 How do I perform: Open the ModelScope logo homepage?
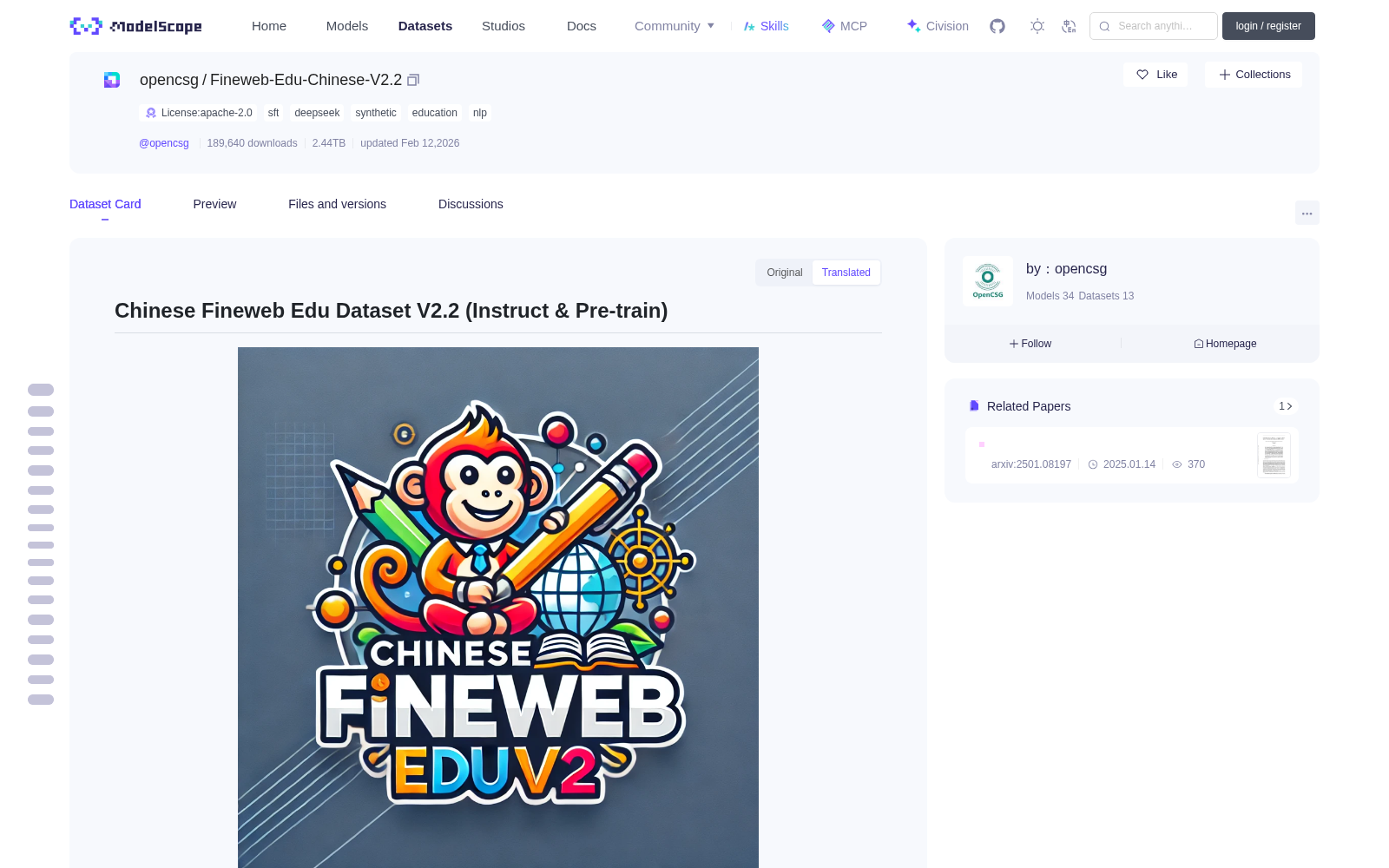pos(135,26)
